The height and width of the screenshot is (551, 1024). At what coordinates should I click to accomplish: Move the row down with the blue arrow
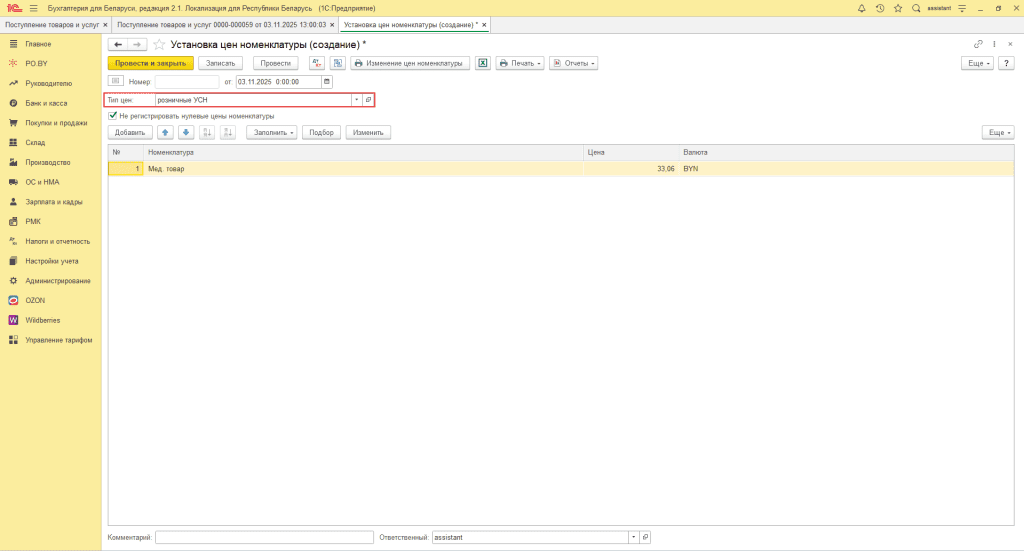coord(184,132)
